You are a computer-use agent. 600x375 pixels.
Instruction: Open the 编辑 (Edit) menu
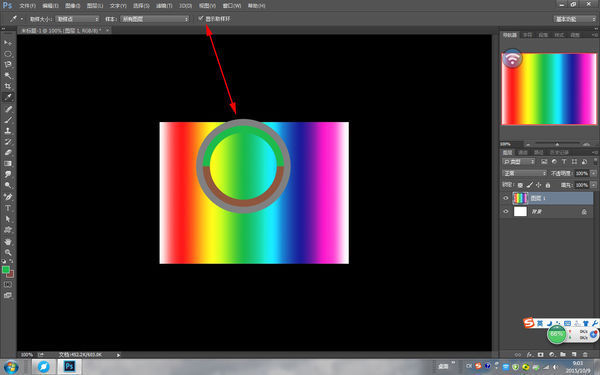pos(50,6)
